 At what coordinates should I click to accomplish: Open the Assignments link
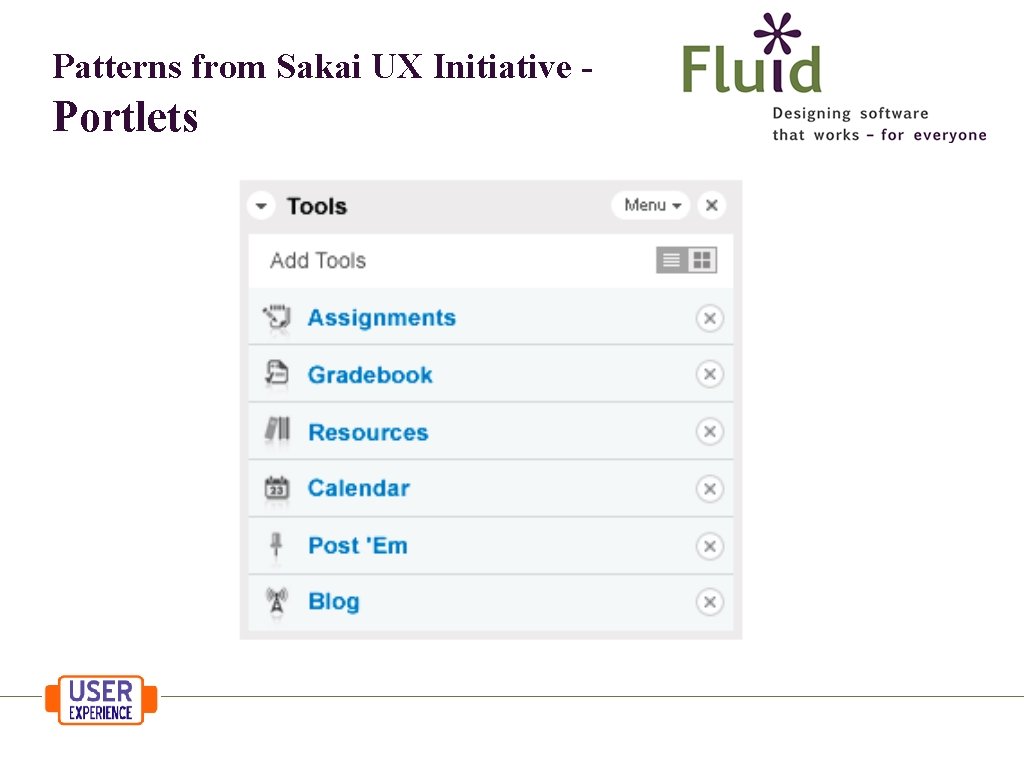click(x=381, y=317)
